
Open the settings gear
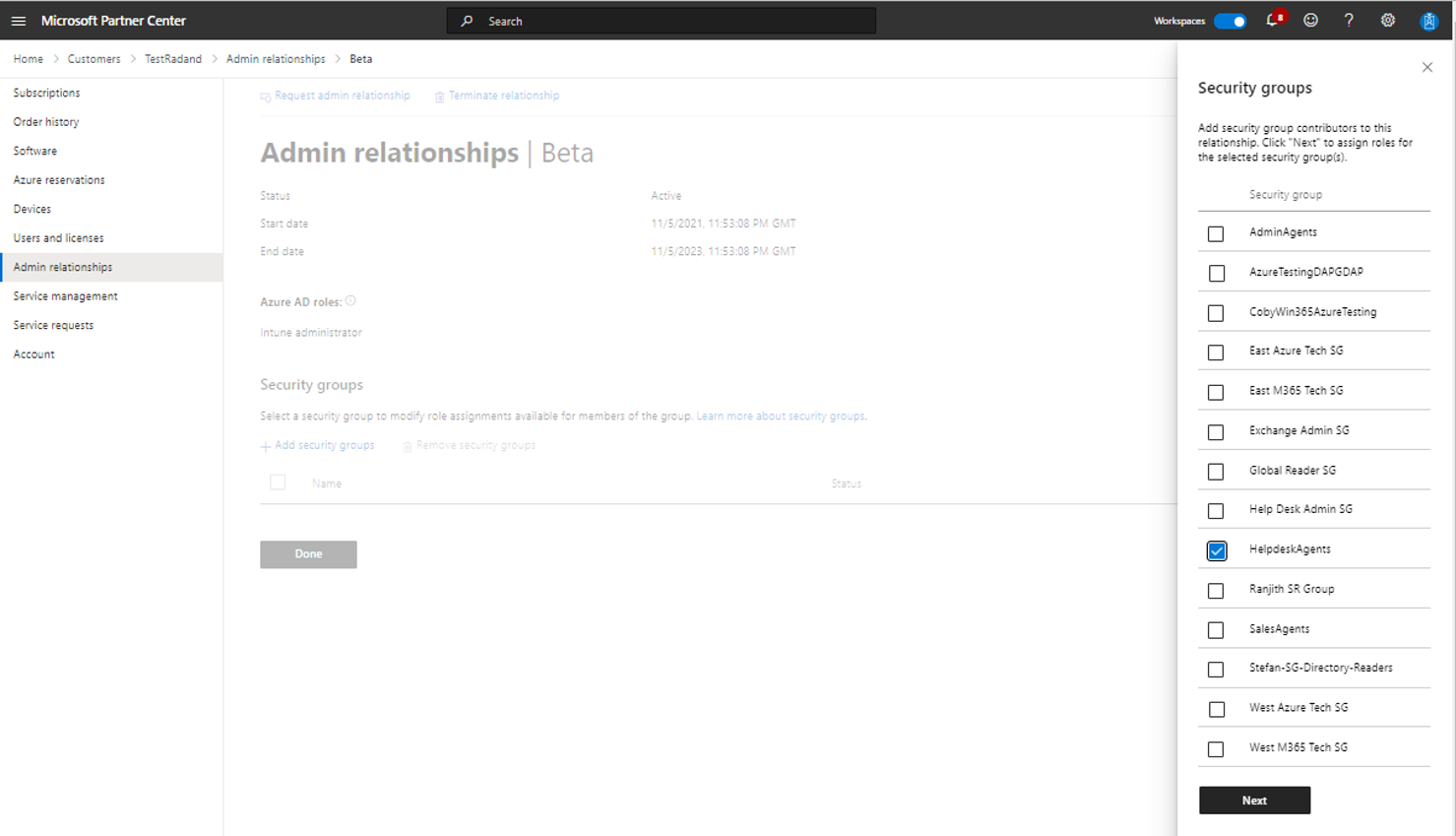[x=1387, y=20]
